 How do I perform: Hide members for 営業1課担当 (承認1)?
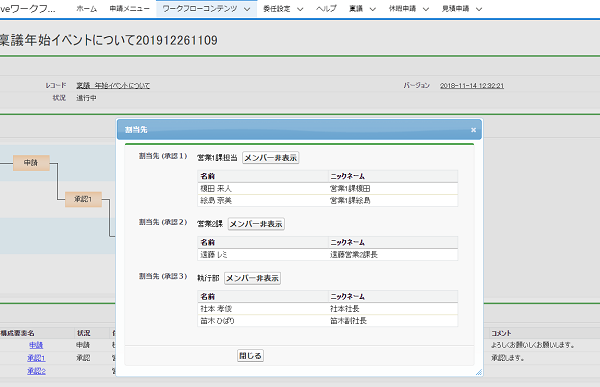pyautogui.click(x=271, y=158)
